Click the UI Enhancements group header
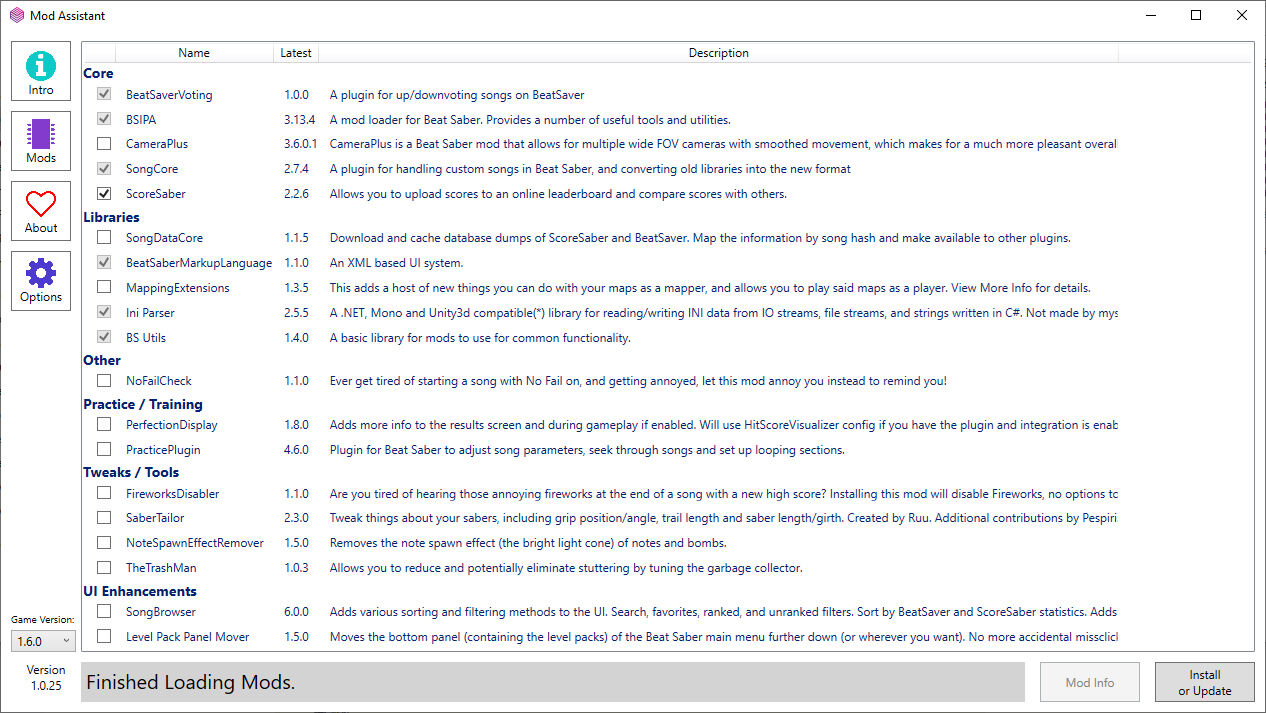The width and height of the screenshot is (1266, 713). [x=140, y=591]
